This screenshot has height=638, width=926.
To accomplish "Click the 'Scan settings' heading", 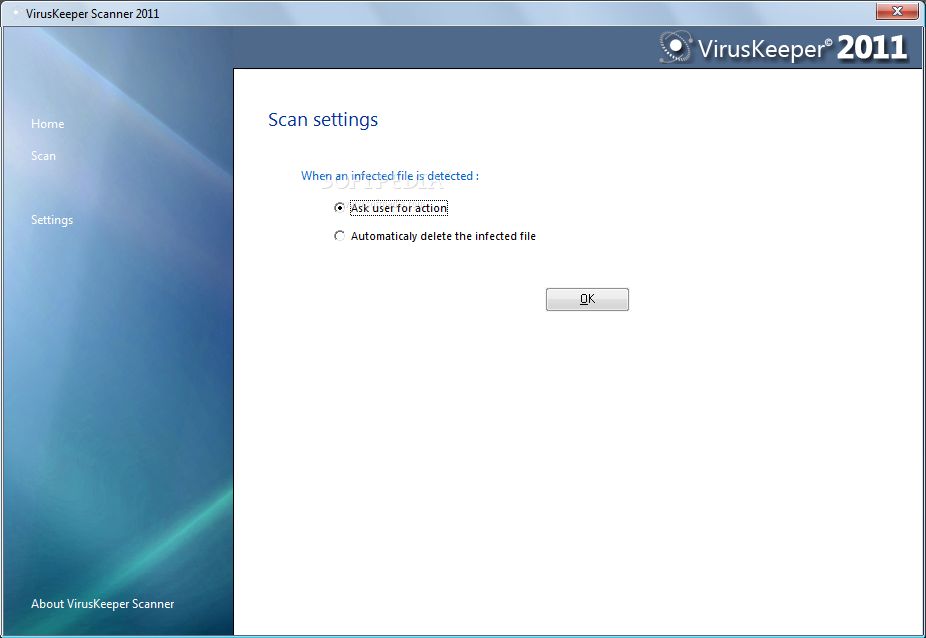I will click(323, 119).
